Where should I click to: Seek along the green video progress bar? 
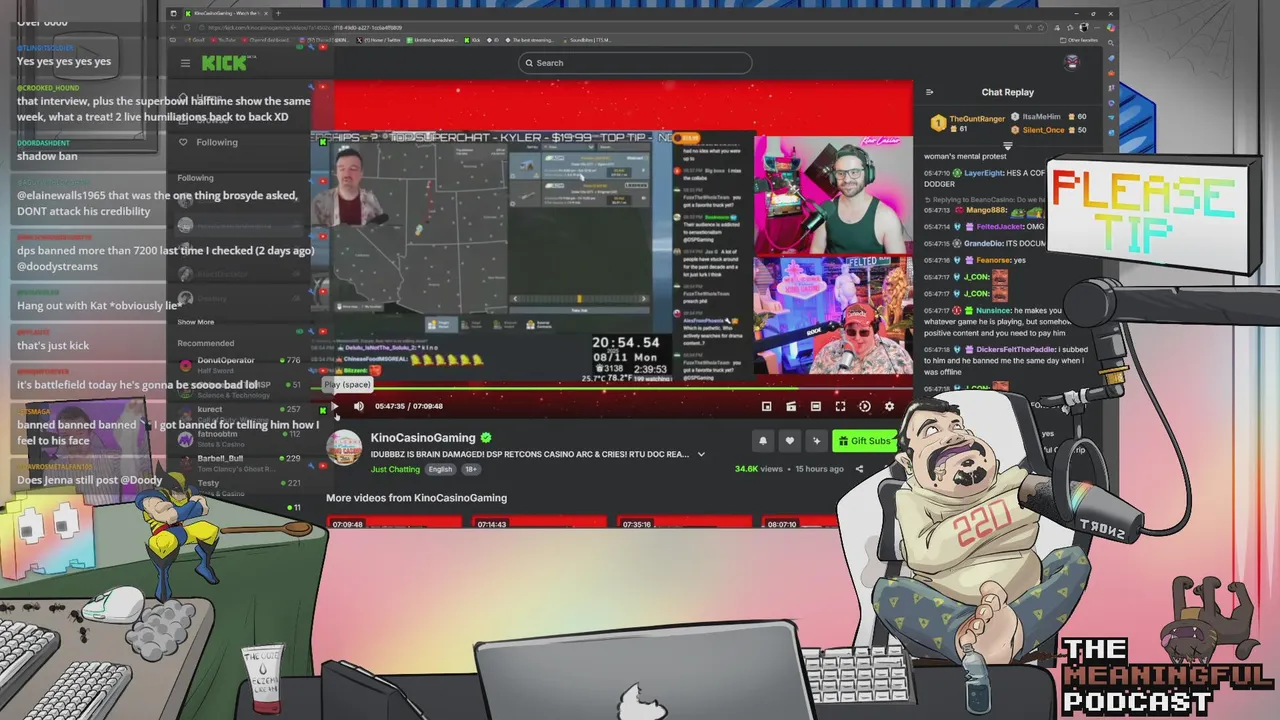(x=613, y=389)
